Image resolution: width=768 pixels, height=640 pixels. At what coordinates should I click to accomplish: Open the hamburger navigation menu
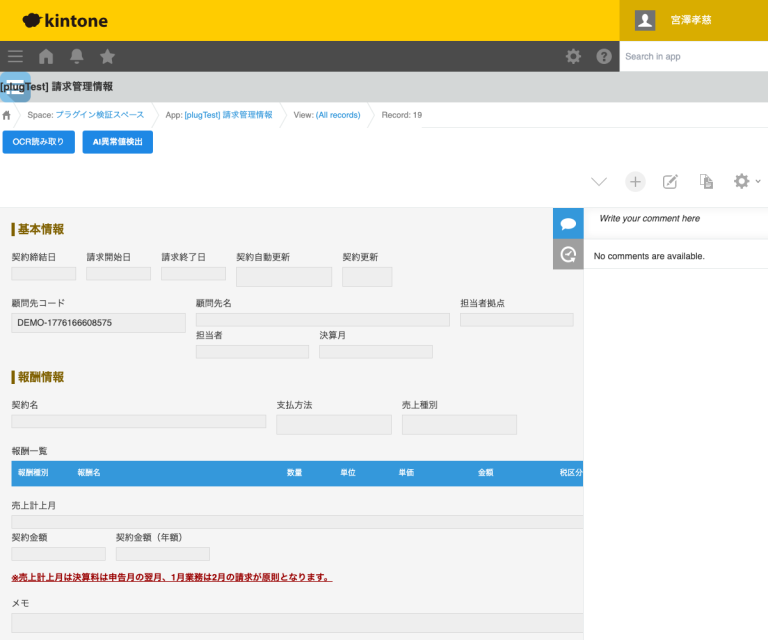click(15, 56)
